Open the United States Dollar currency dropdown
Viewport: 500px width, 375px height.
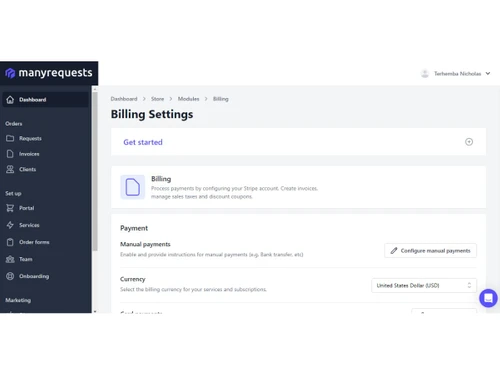point(424,285)
